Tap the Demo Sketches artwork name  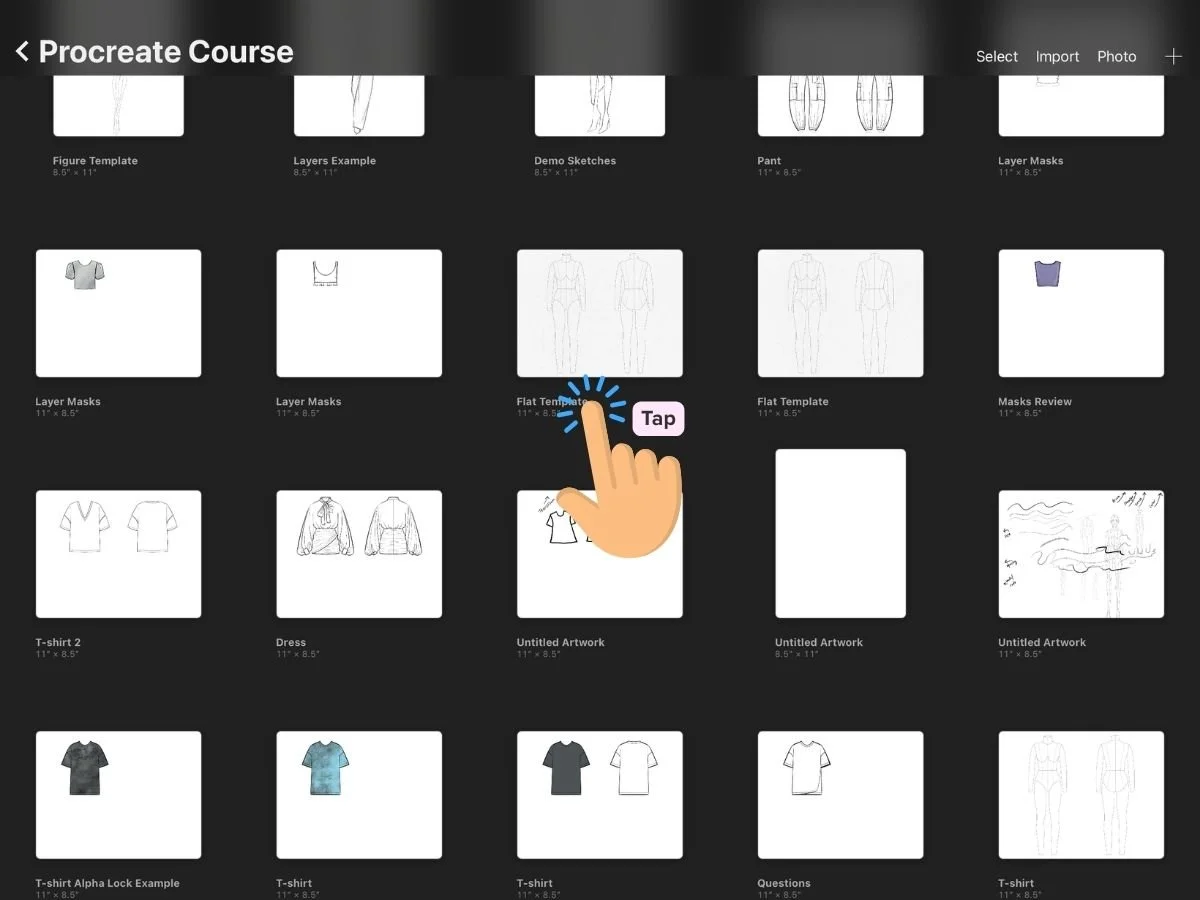(575, 161)
